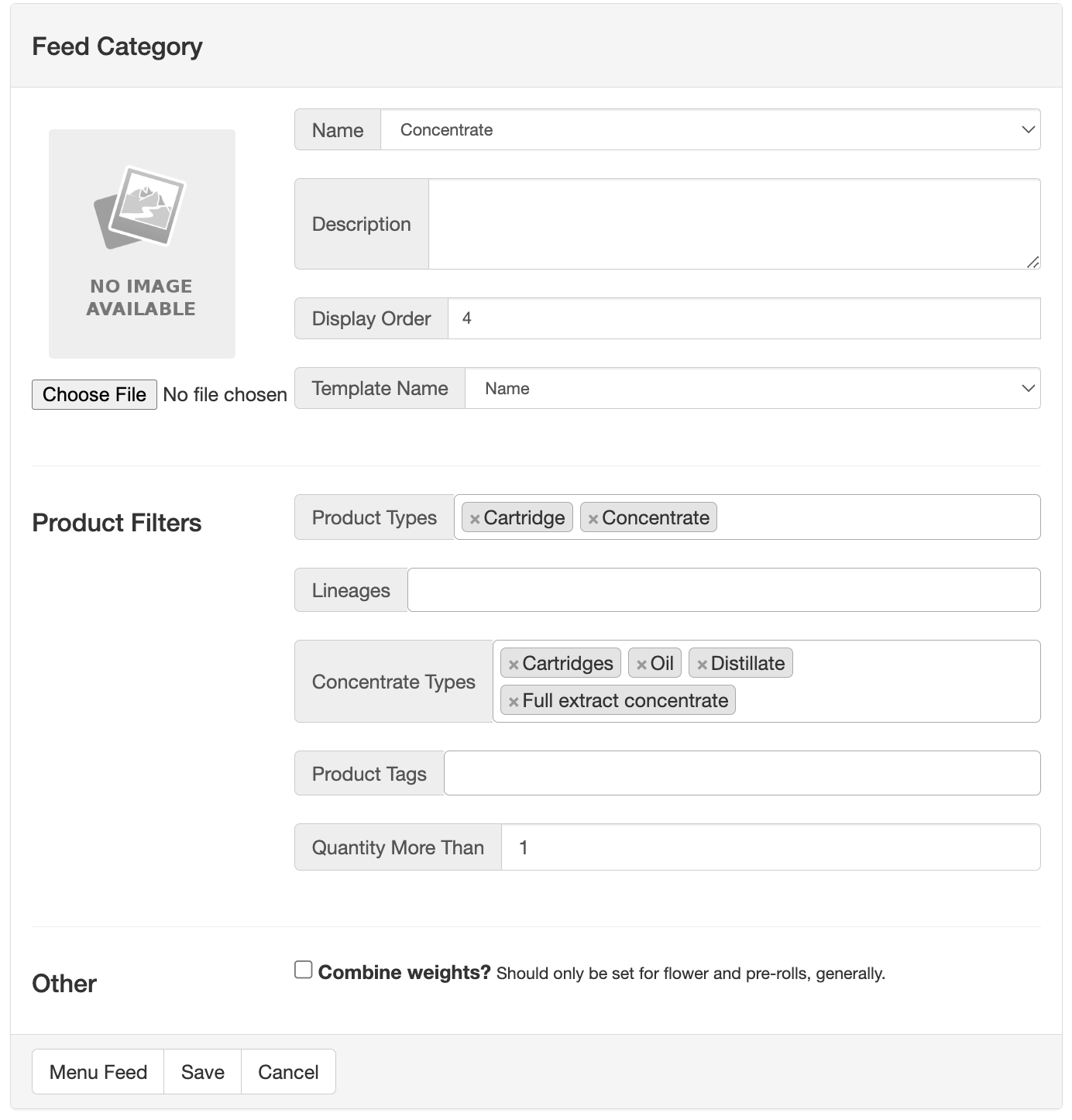Image resolution: width=1072 pixels, height=1120 pixels.
Task: Click the no image available placeholder
Action: pyautogui.click(x=142, y=243)
